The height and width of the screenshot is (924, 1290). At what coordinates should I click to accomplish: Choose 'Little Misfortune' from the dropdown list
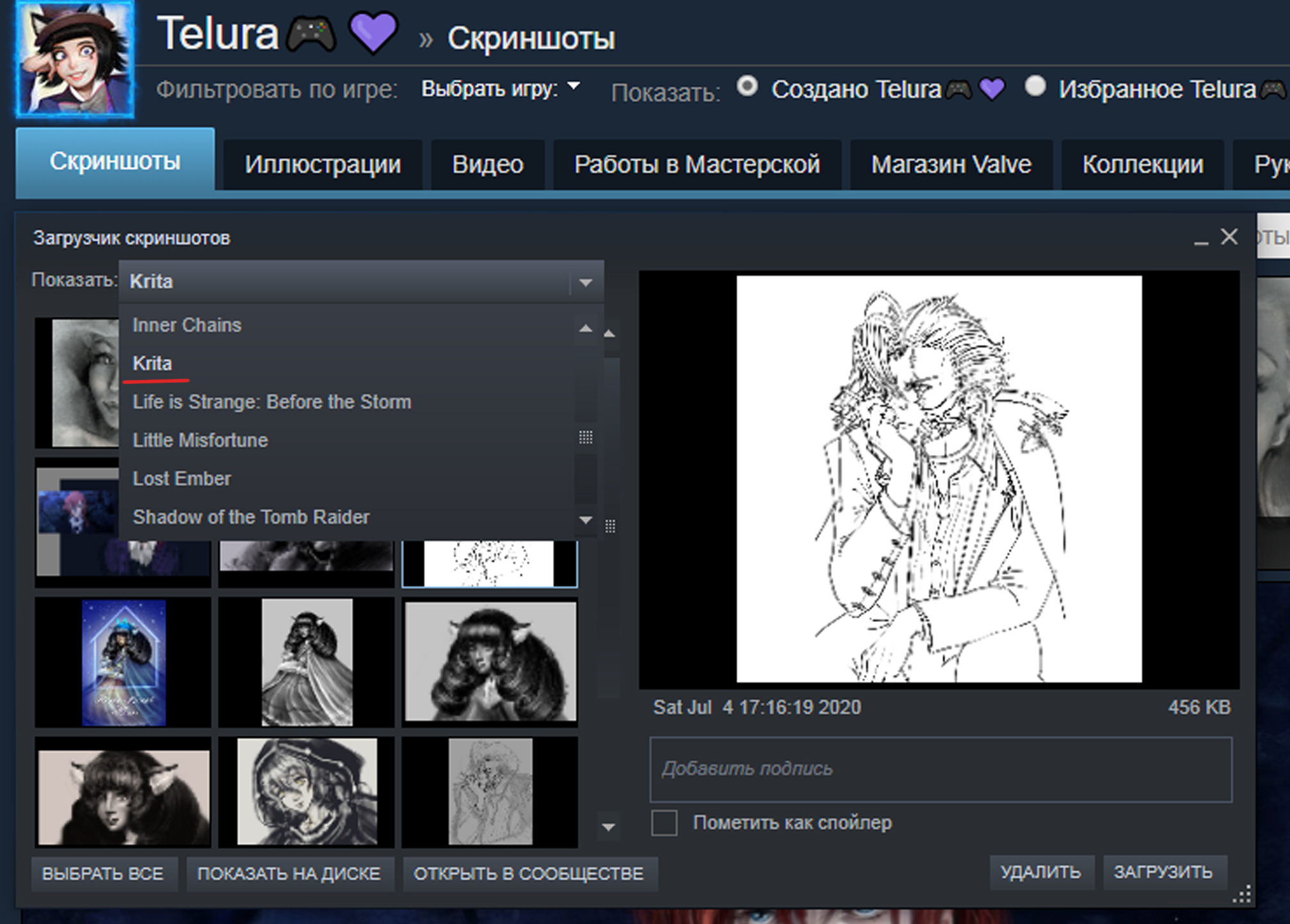pos(200,440)
